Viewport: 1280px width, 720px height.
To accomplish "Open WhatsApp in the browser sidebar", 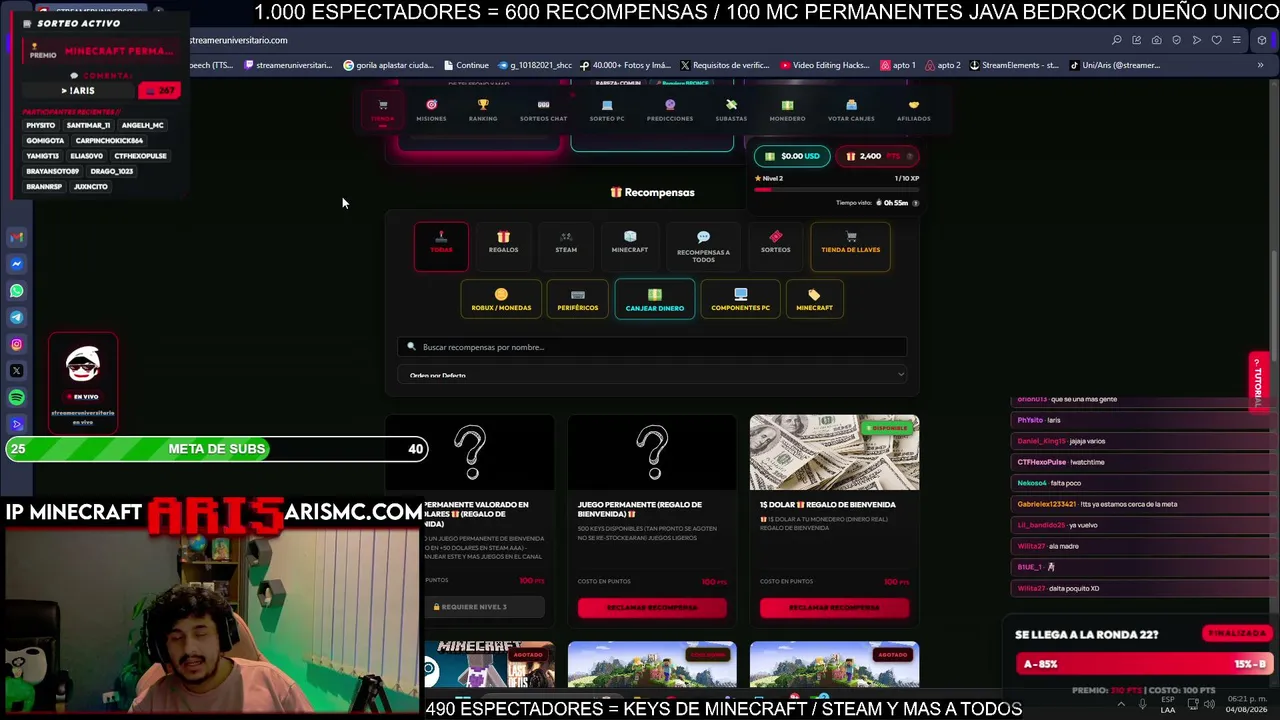I will coord(16,291).
